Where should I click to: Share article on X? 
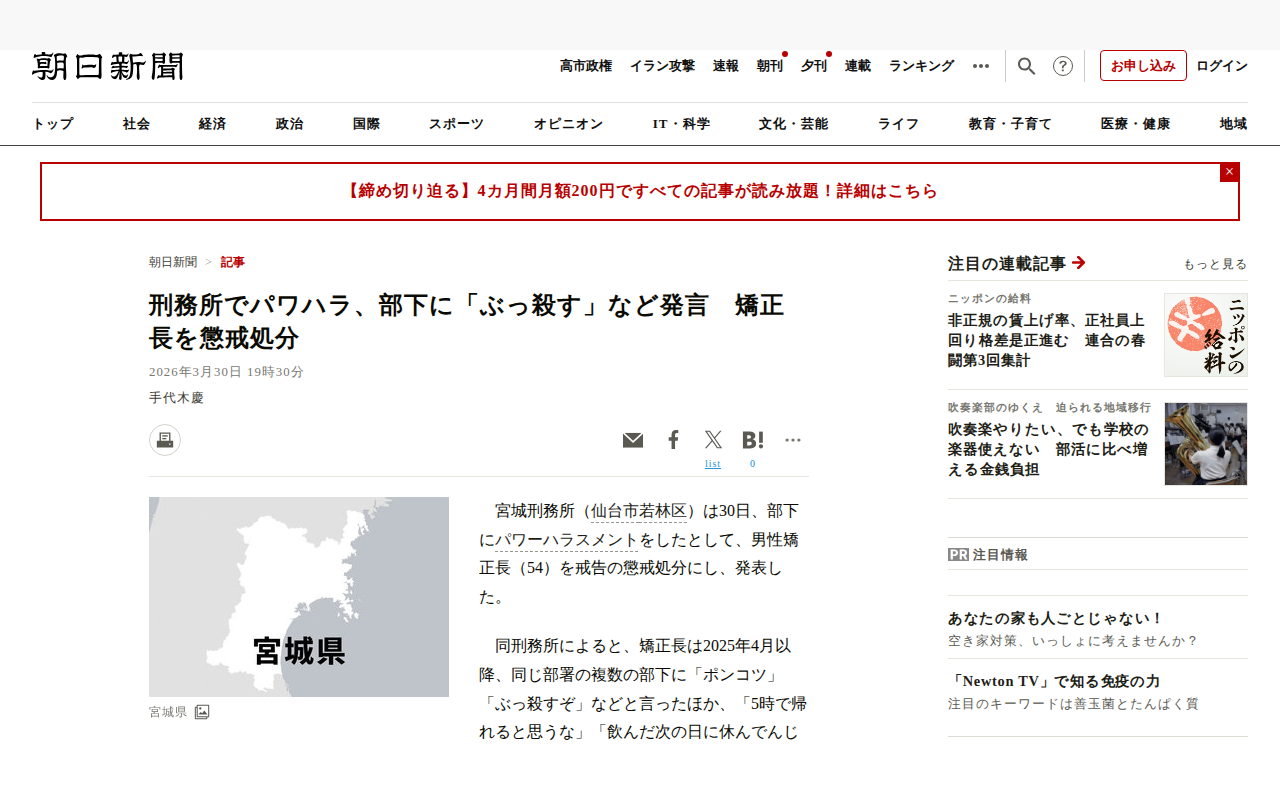(713, 439)
